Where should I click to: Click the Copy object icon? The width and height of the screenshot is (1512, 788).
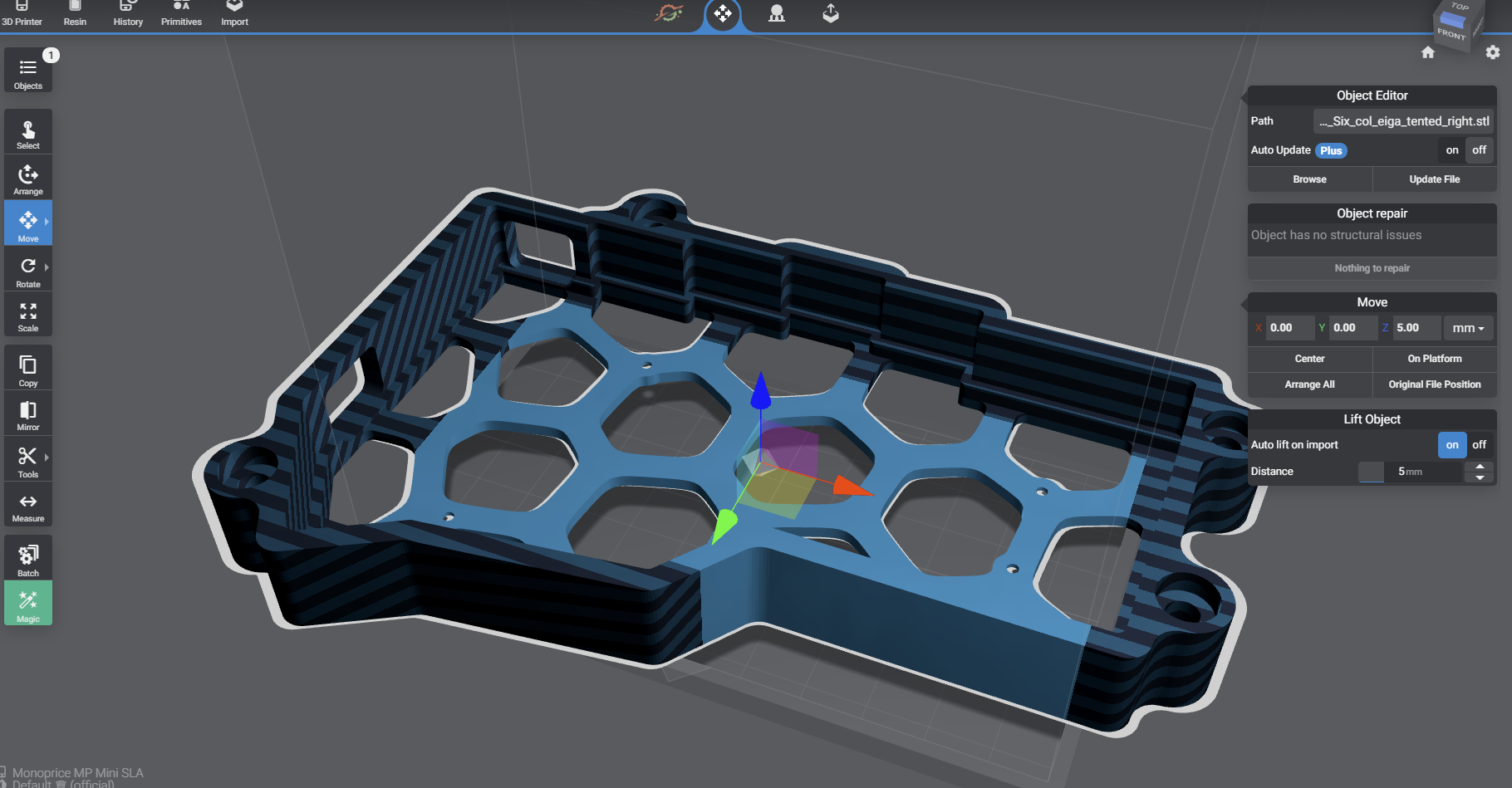(x=28, y=370)
